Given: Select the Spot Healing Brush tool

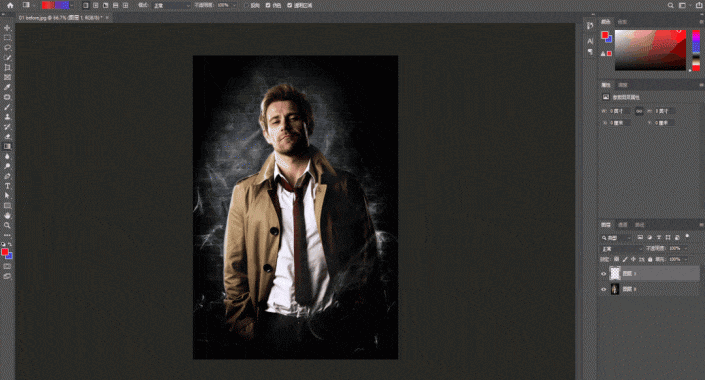Looking at the screenshot, I should (x=7, y=97).
